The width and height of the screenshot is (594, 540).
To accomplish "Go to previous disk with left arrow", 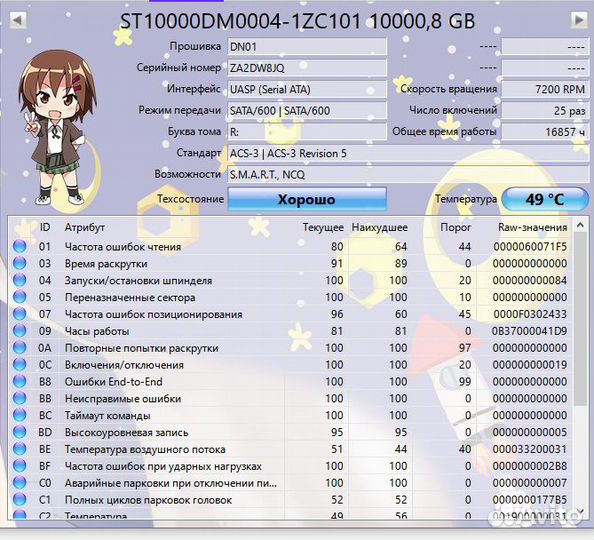I will (x=18, y=20).
